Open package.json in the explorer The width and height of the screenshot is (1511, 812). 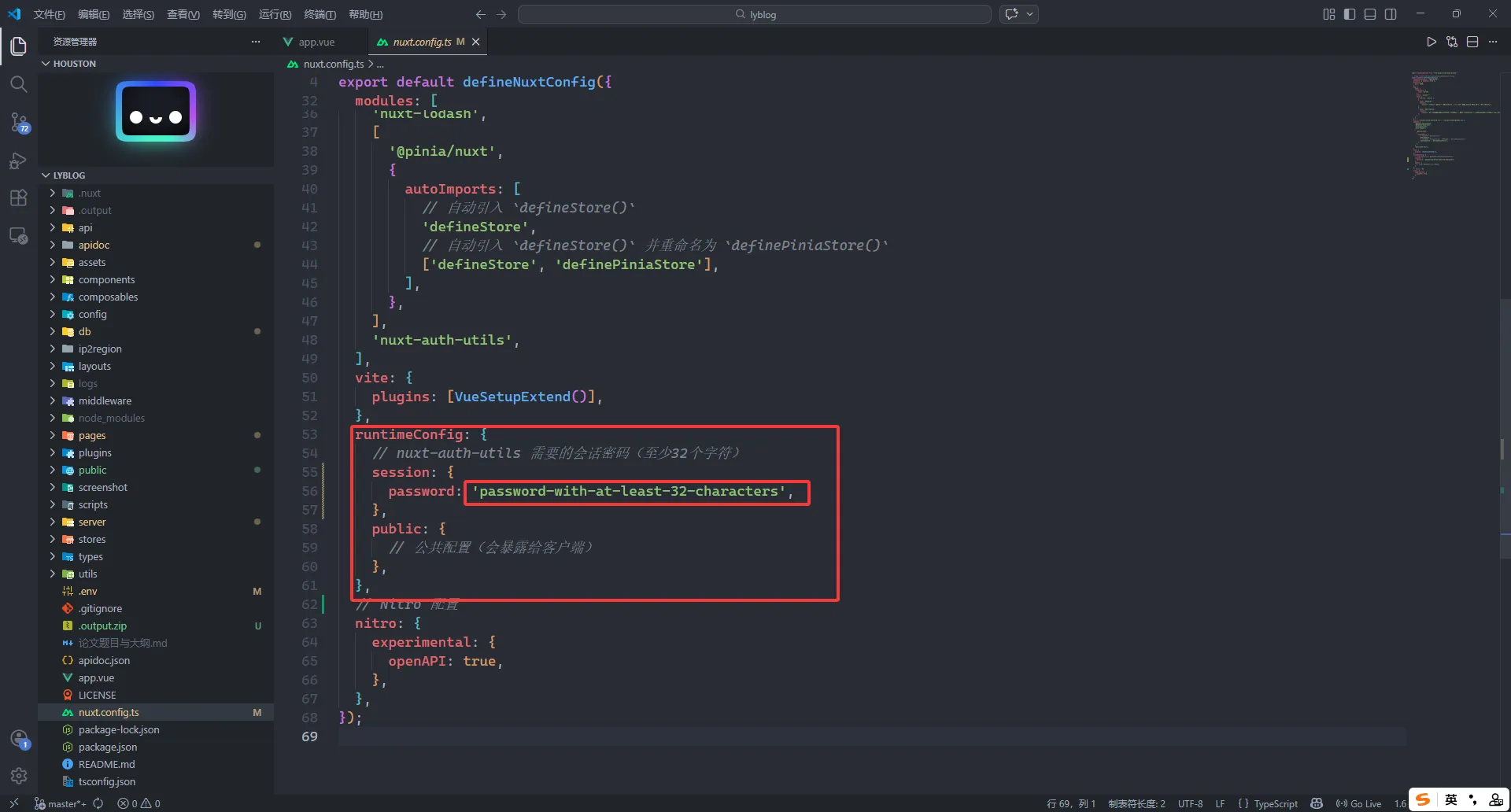coord(108,747)
